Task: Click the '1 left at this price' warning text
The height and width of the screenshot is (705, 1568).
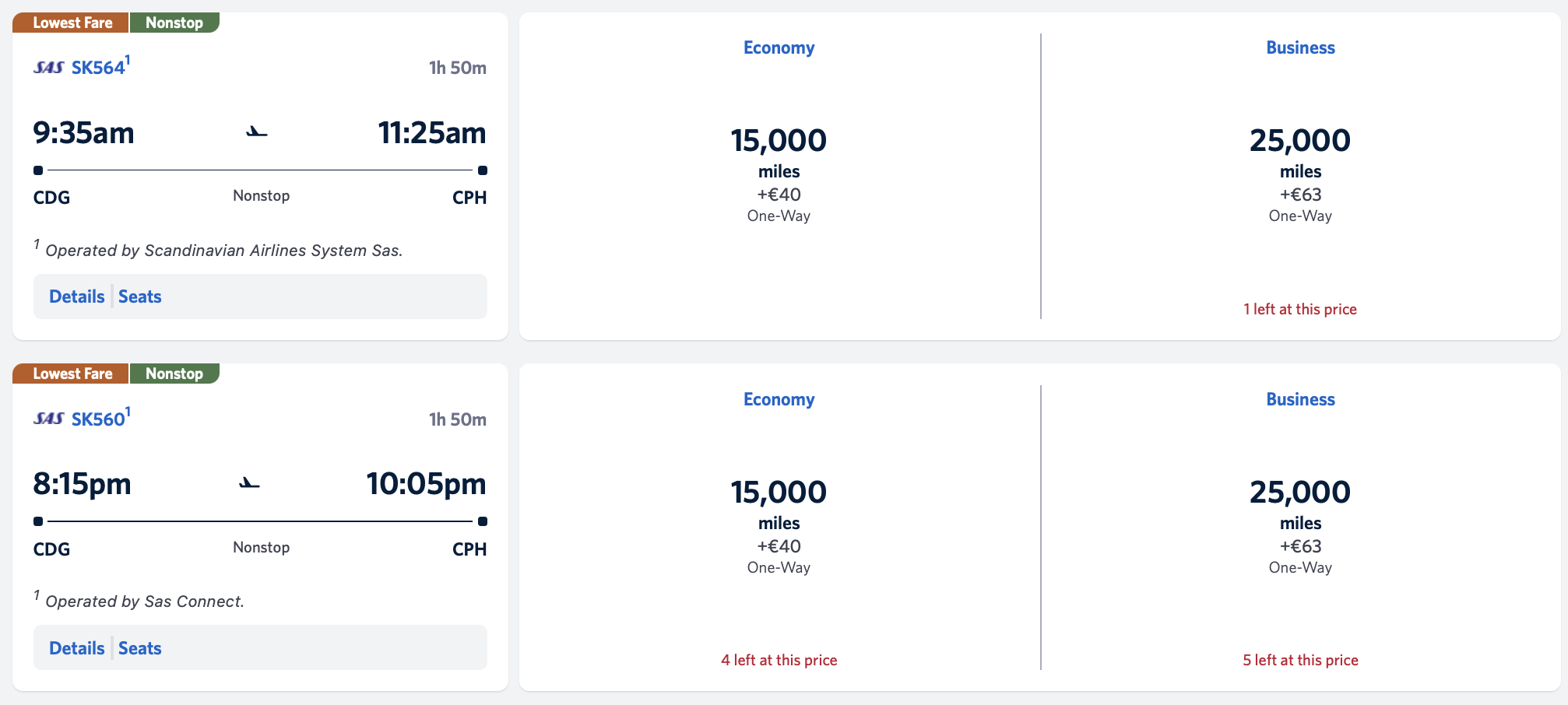Action: pyautogui.click(x=1299, y=309)
